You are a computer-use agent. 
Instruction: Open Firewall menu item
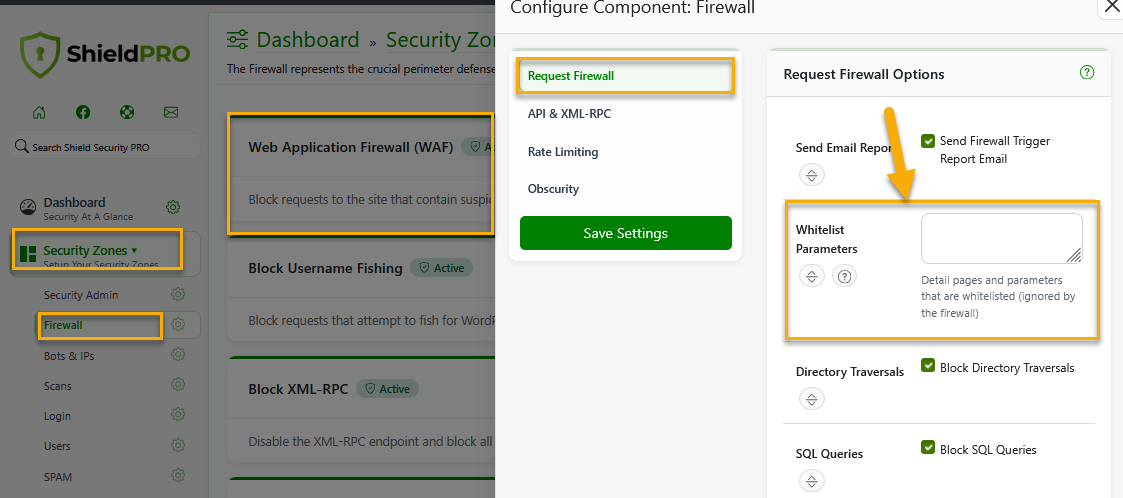63,325
